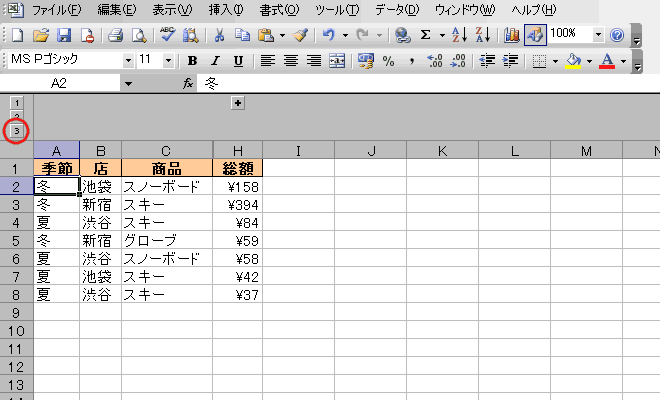The image size is (660, 400).
Task: Apply percent style format
Action: click(x=389, y=61)
